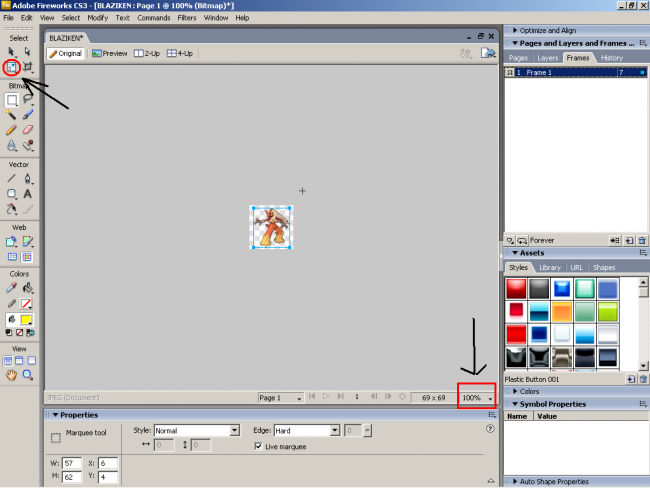Select the Pen tool

(x=28, y=179)
